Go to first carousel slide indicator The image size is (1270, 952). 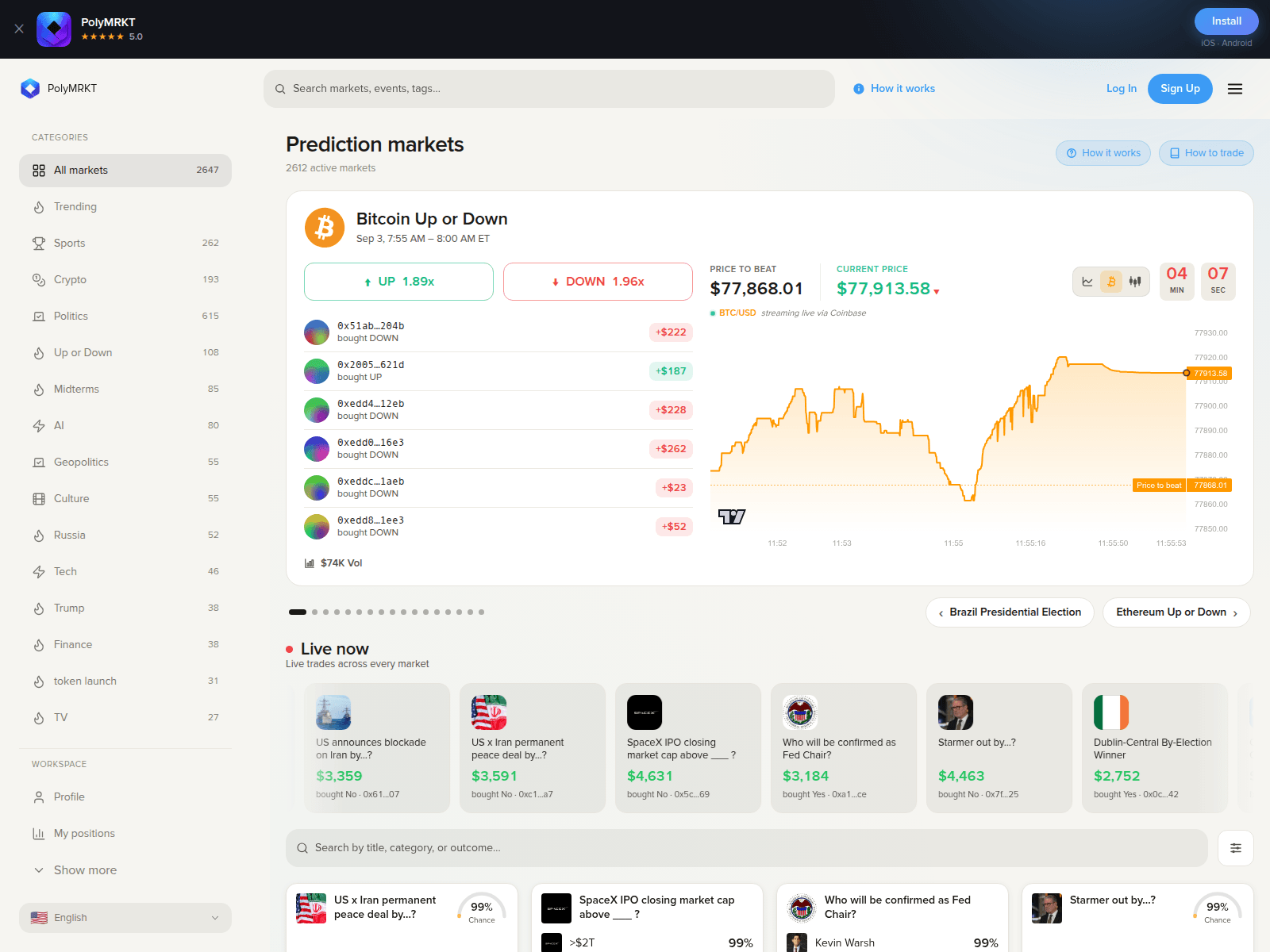(298, 612)
